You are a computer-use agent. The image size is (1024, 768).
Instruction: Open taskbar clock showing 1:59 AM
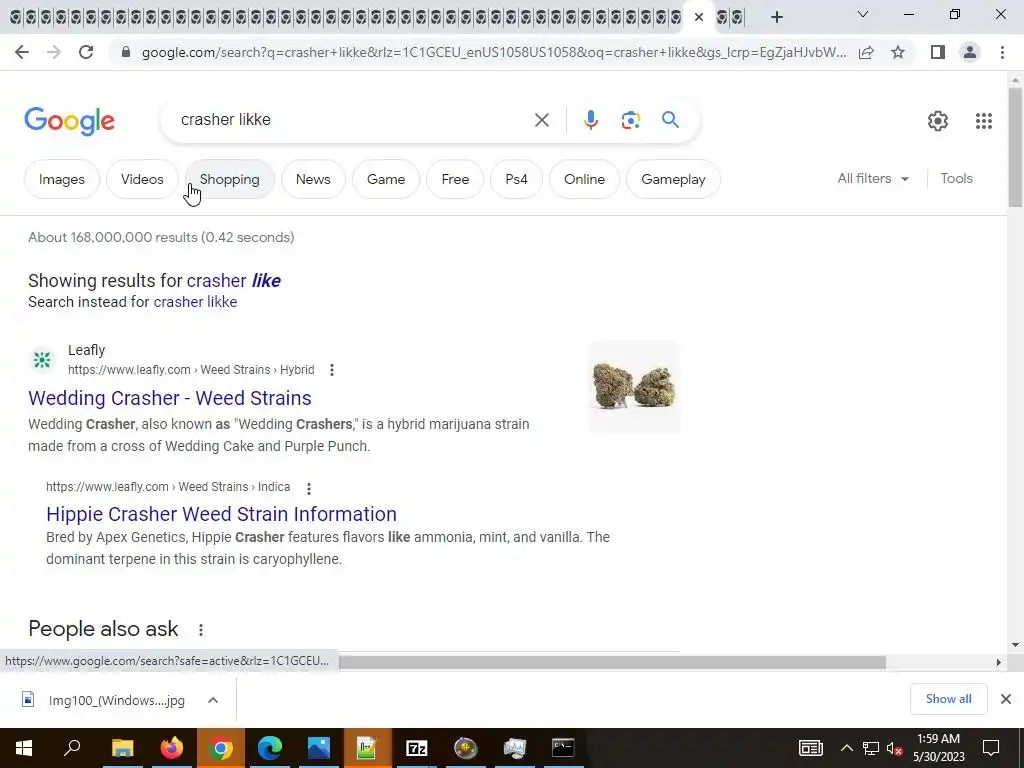tap(938, 748)
